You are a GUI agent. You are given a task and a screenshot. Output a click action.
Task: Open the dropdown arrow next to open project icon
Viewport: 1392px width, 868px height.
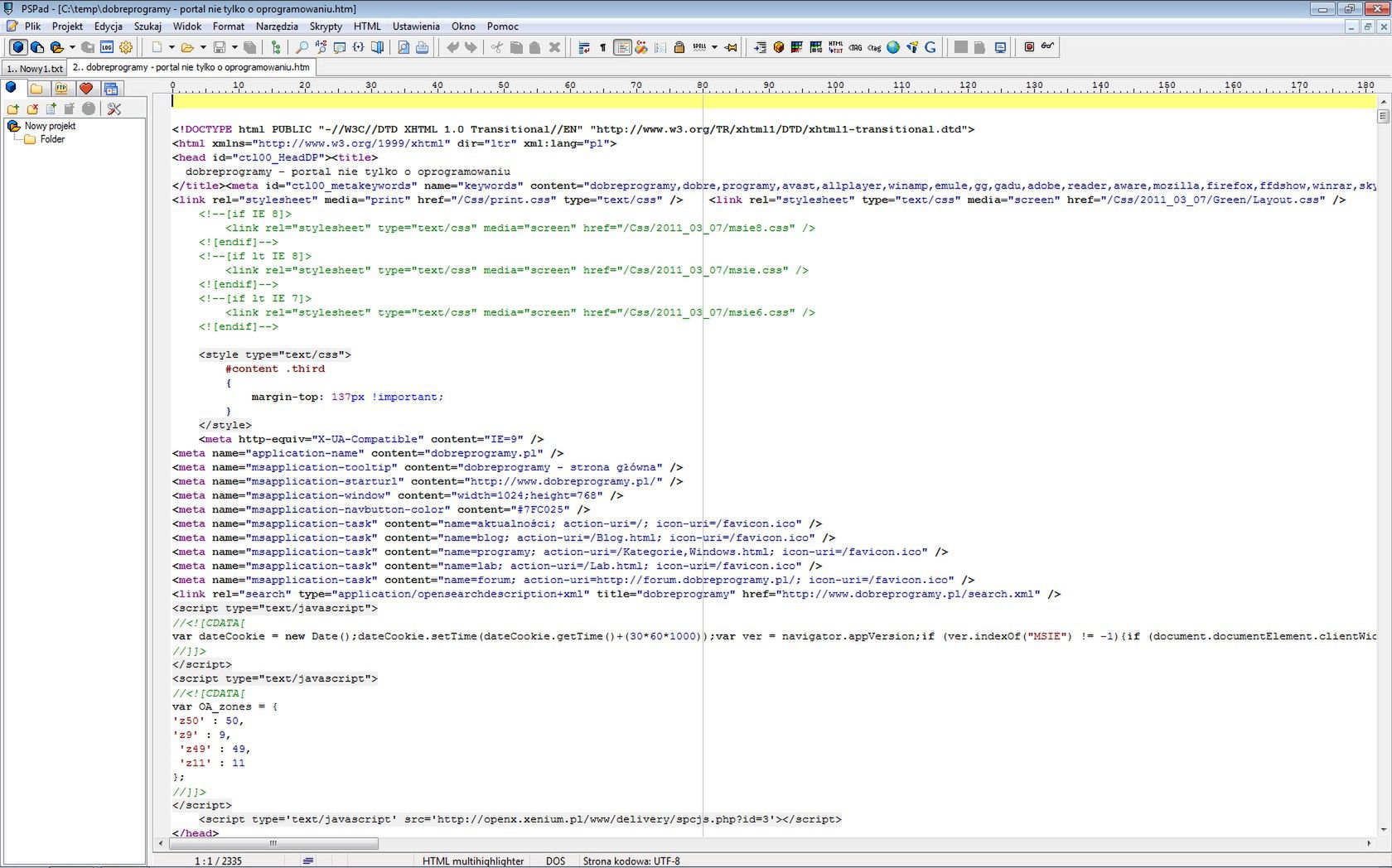[72, 47]
